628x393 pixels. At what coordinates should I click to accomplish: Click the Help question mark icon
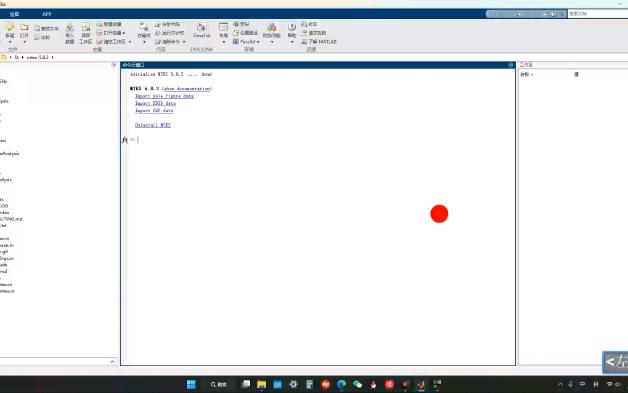292,27
